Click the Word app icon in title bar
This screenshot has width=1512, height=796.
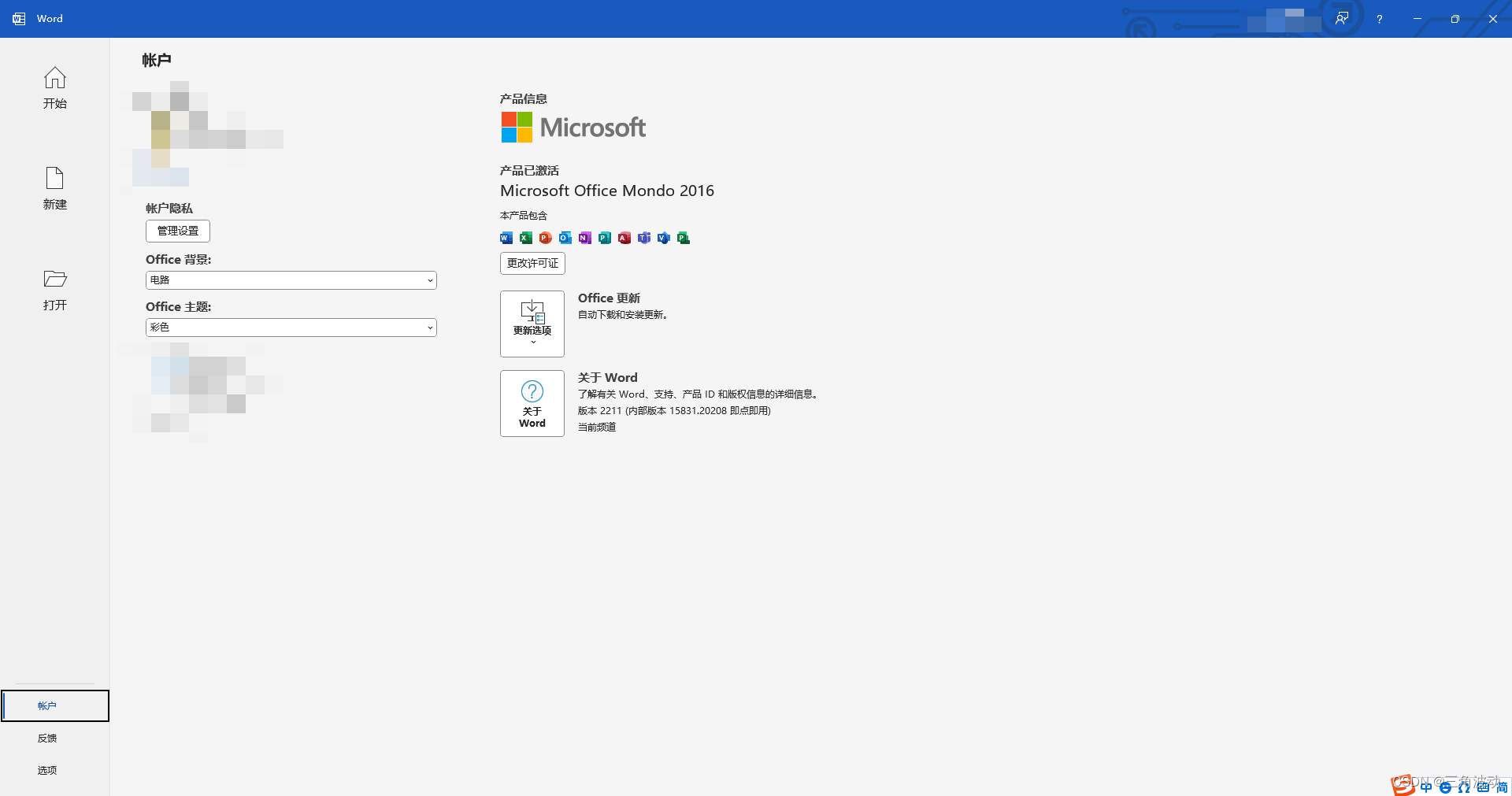(x=19, y=19)
